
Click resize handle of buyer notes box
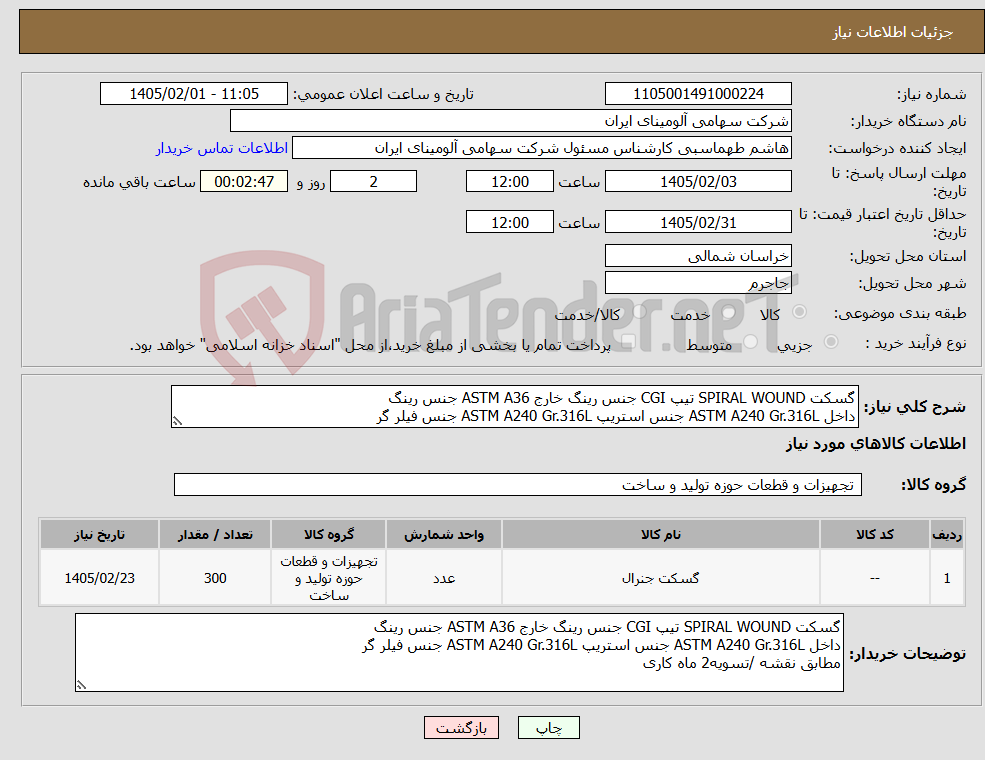[x=81, y=685]
